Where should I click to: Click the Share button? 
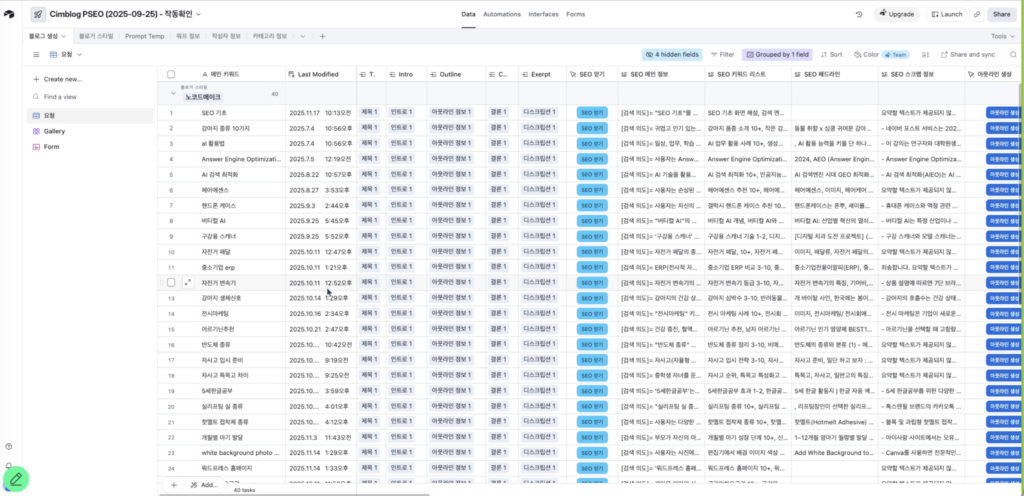1002,14
